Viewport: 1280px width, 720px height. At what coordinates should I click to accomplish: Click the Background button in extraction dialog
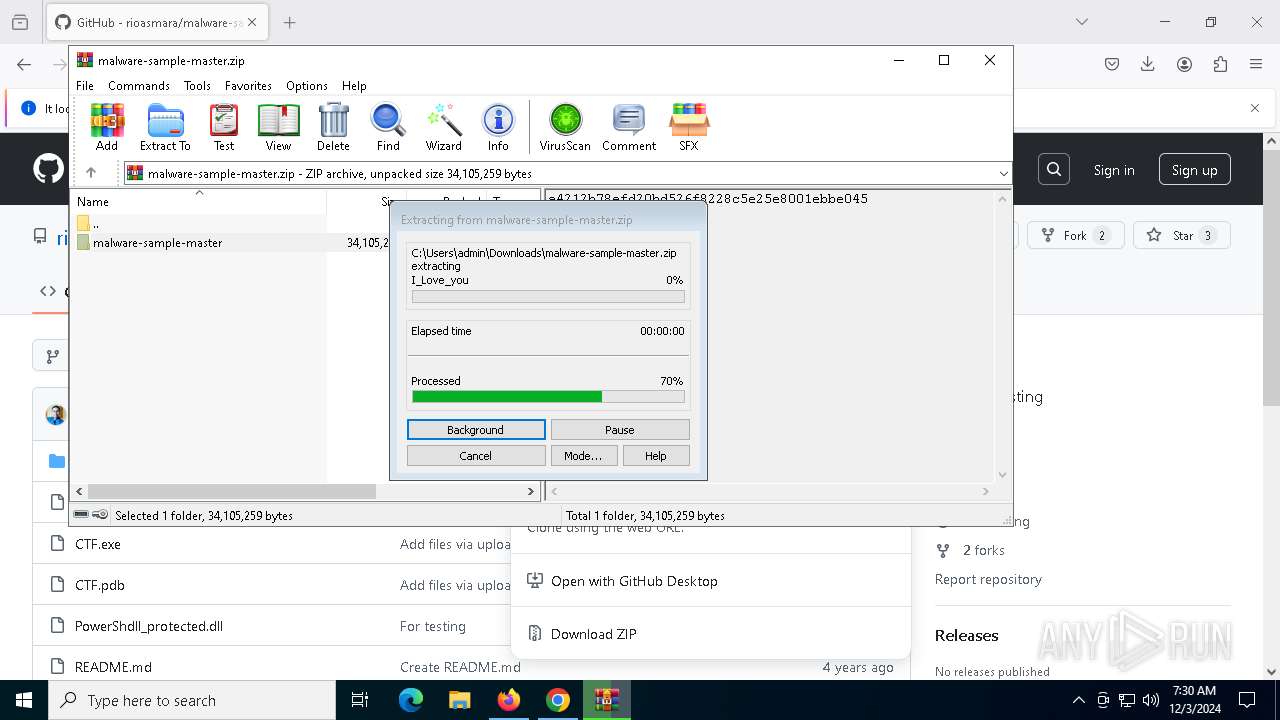tap(476, 430)
